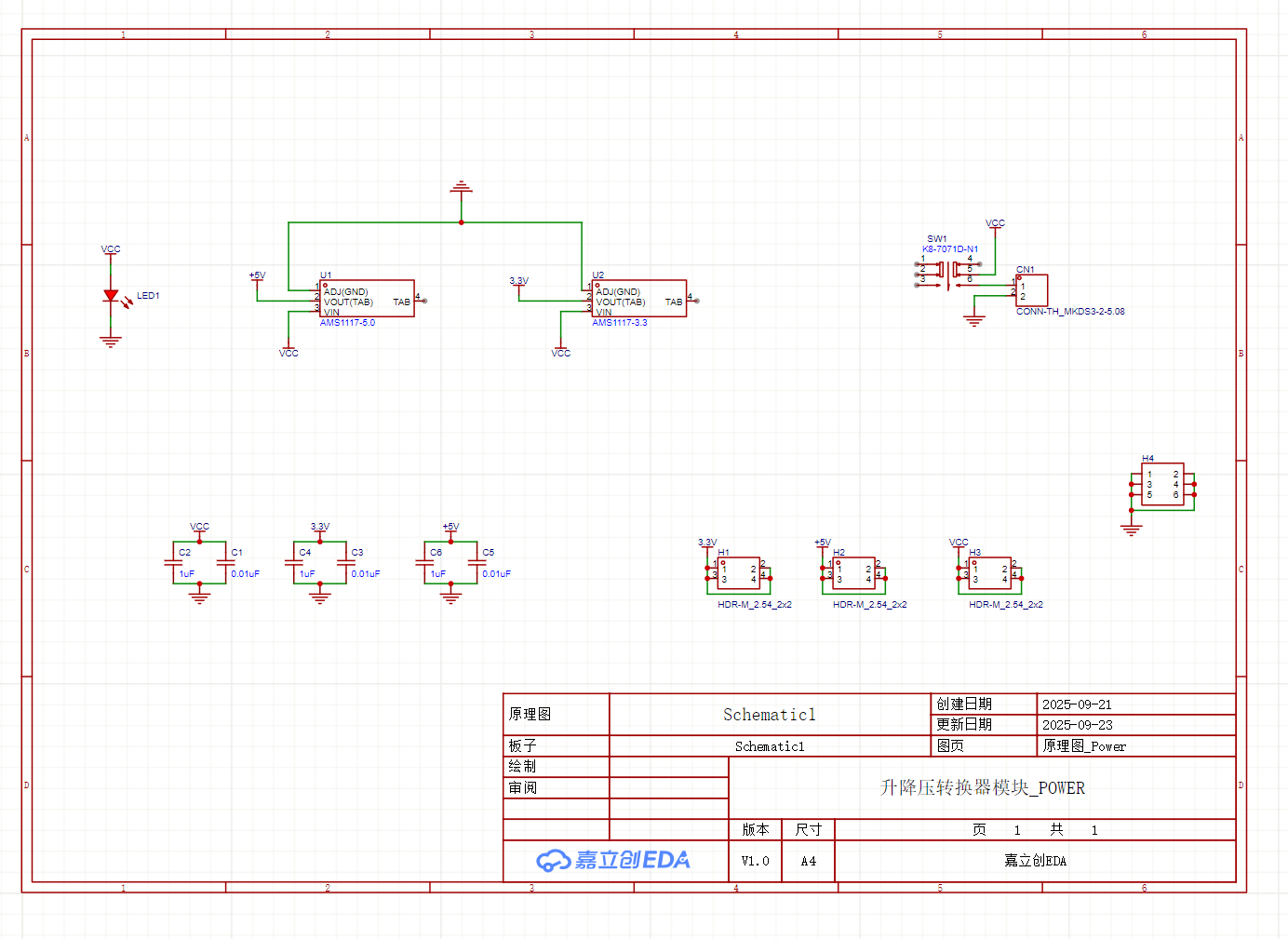Click the update date 2025-09-23 field

(1077, 725)
